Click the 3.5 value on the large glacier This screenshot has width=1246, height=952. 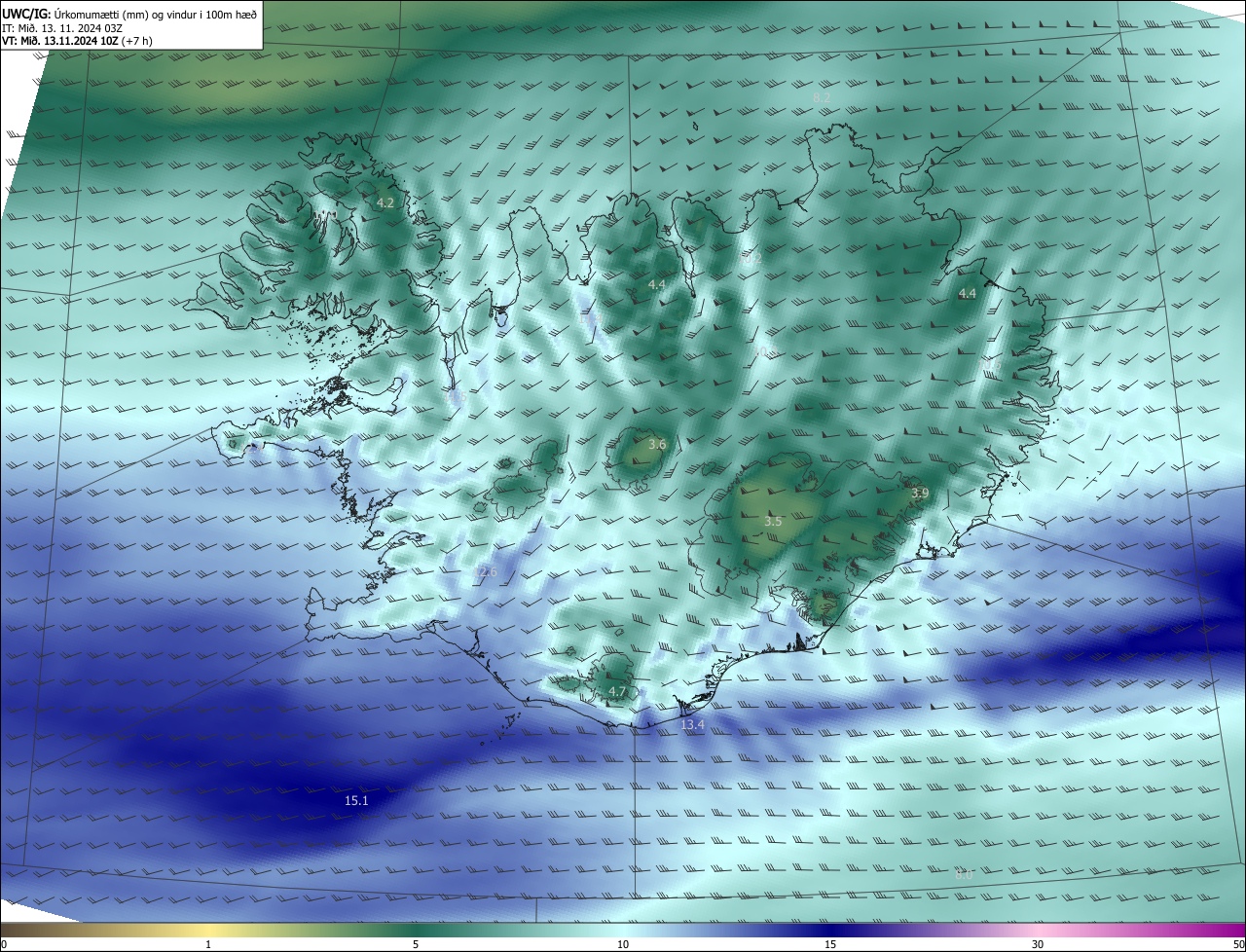tap(773, 522)
